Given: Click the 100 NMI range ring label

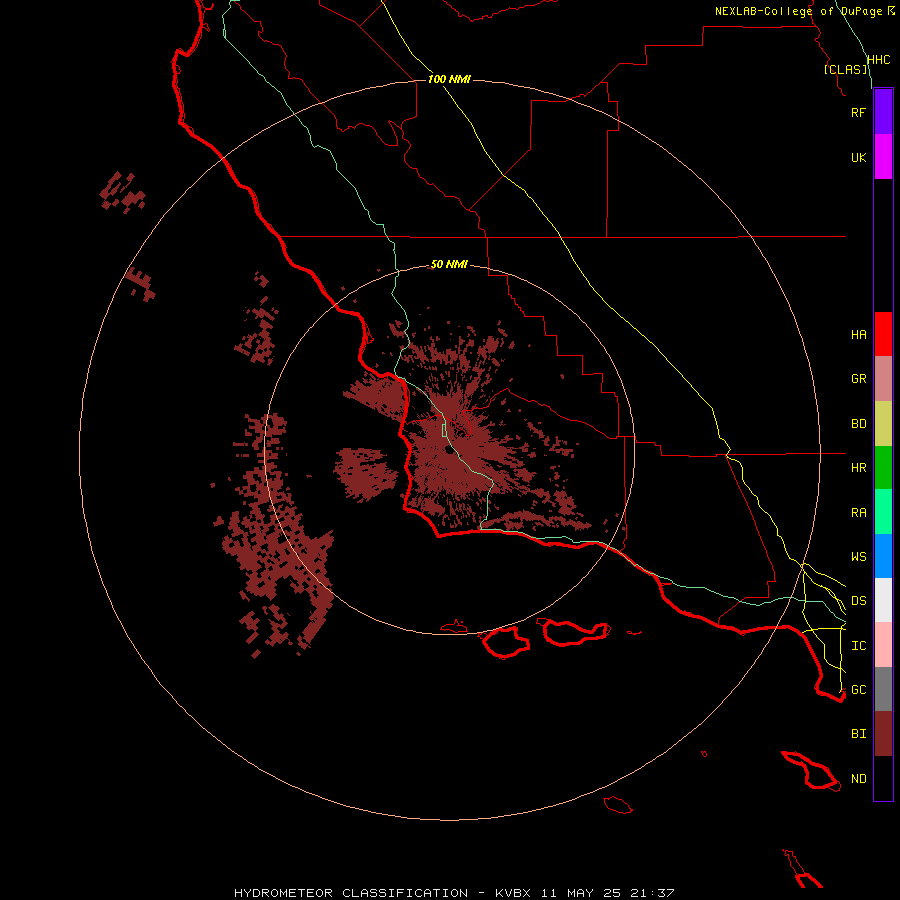Looking at the screenshot, I should point(449,79).
